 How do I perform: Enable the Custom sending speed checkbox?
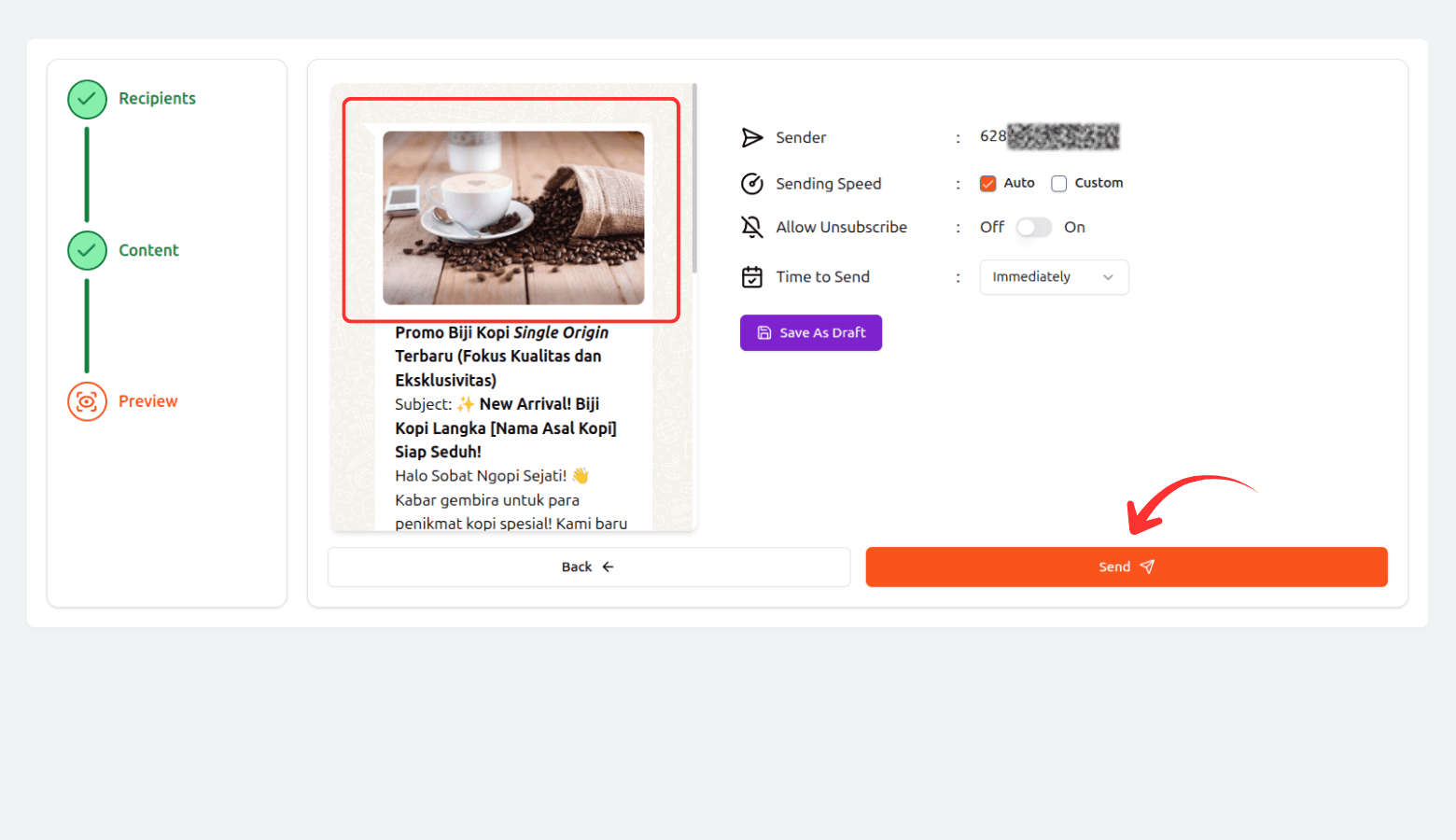tap(1058, 184)
